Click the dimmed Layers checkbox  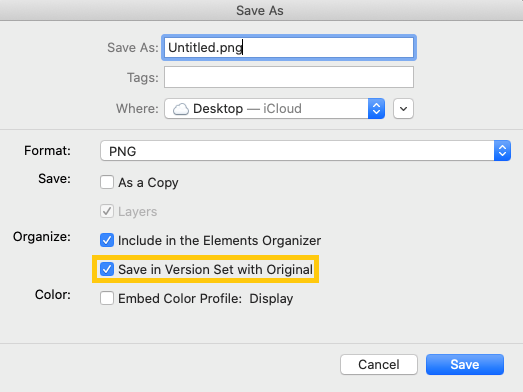tap(107, 211)
